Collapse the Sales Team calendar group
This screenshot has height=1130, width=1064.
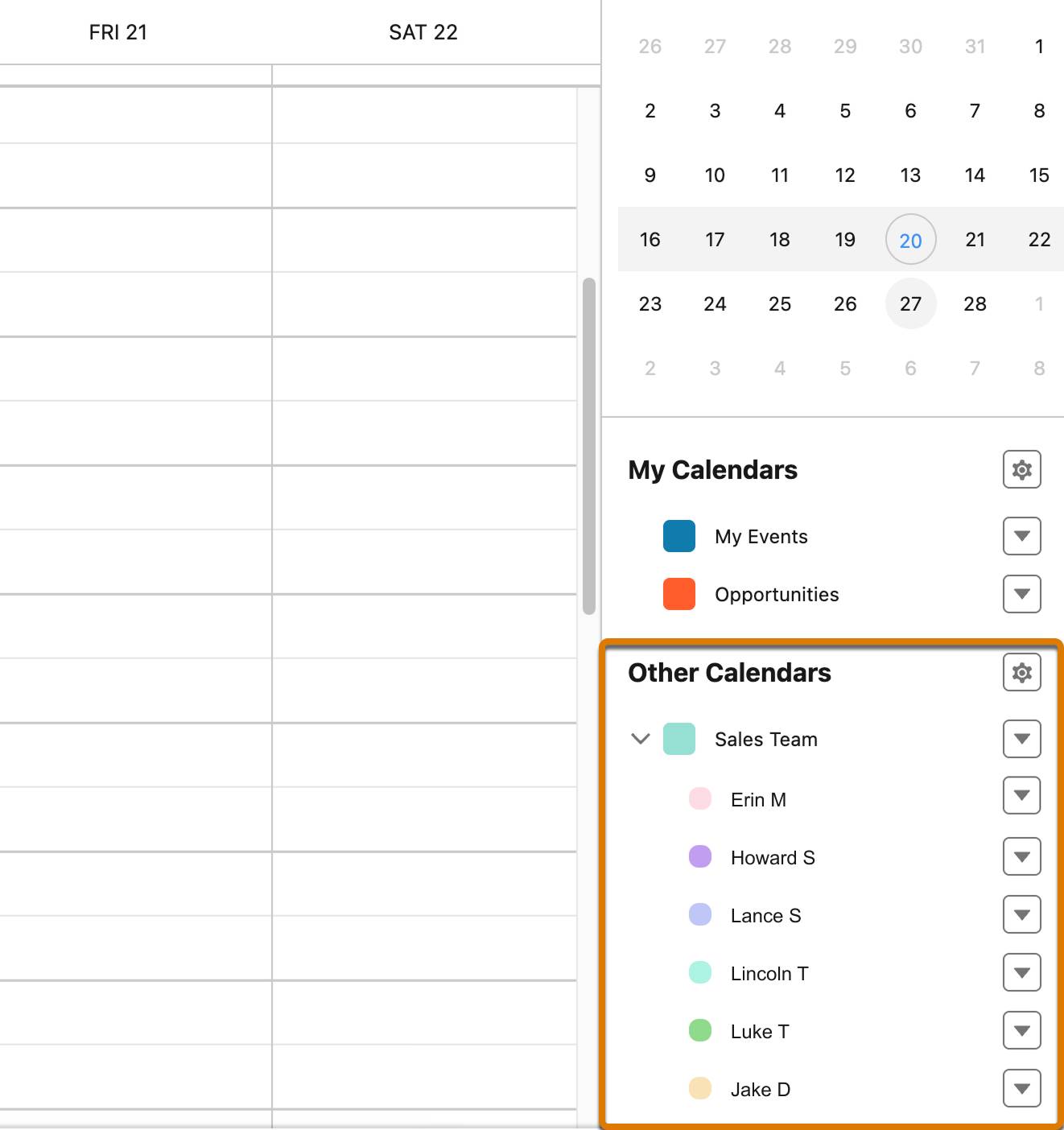[640, 739]
